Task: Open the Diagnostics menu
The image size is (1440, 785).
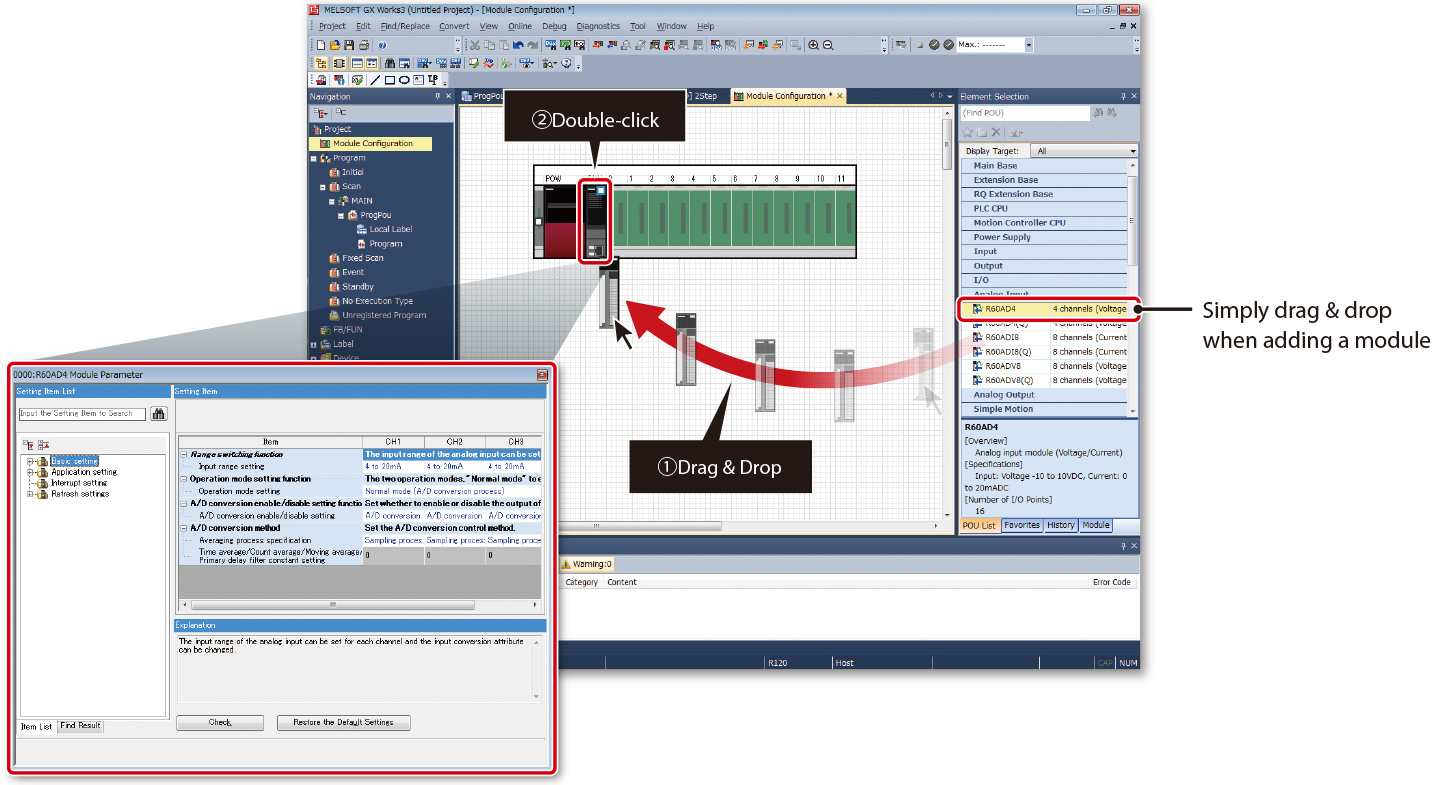Action: click(597, 26)
